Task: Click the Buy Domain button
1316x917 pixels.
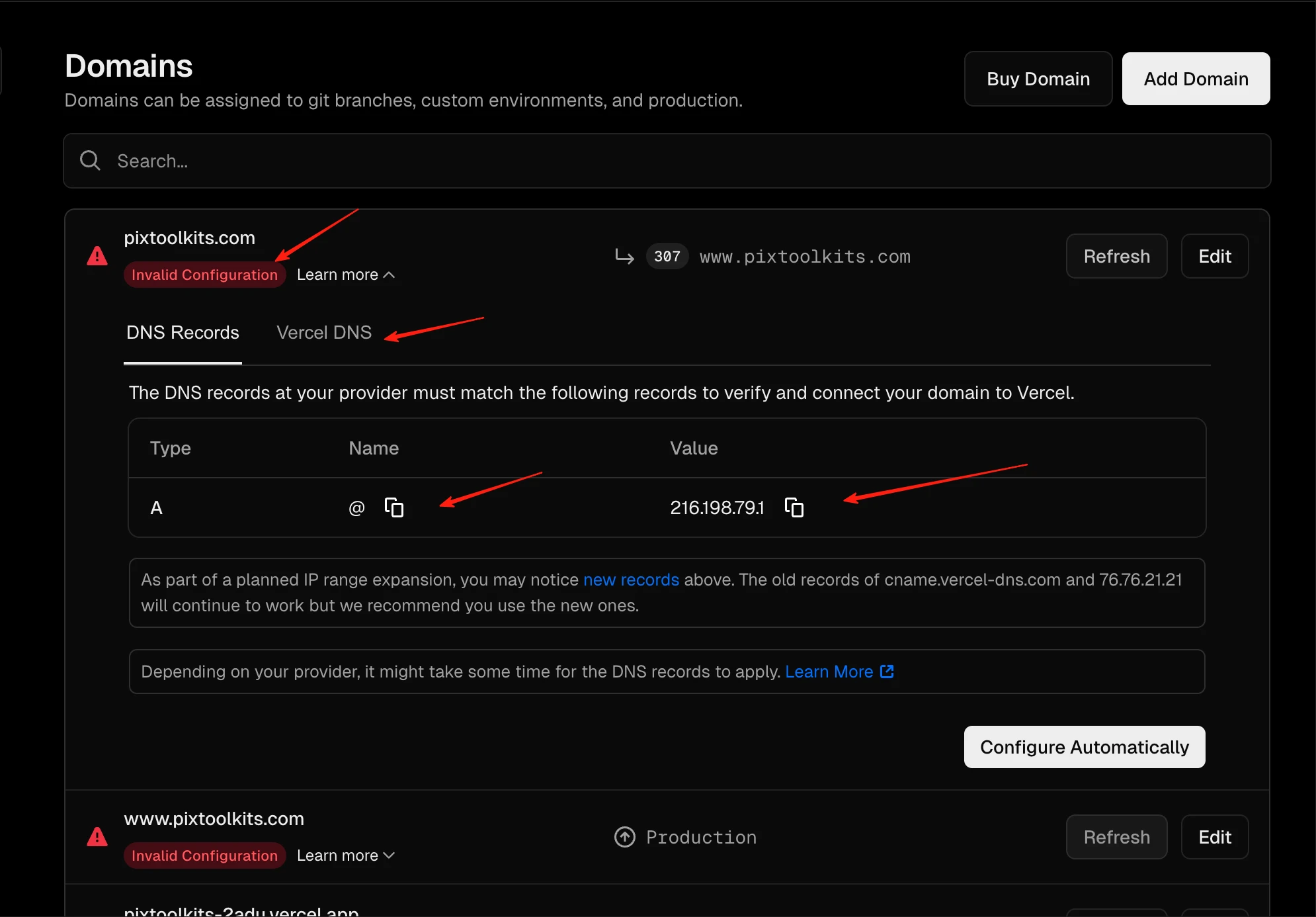Action: pos(1038,79)
